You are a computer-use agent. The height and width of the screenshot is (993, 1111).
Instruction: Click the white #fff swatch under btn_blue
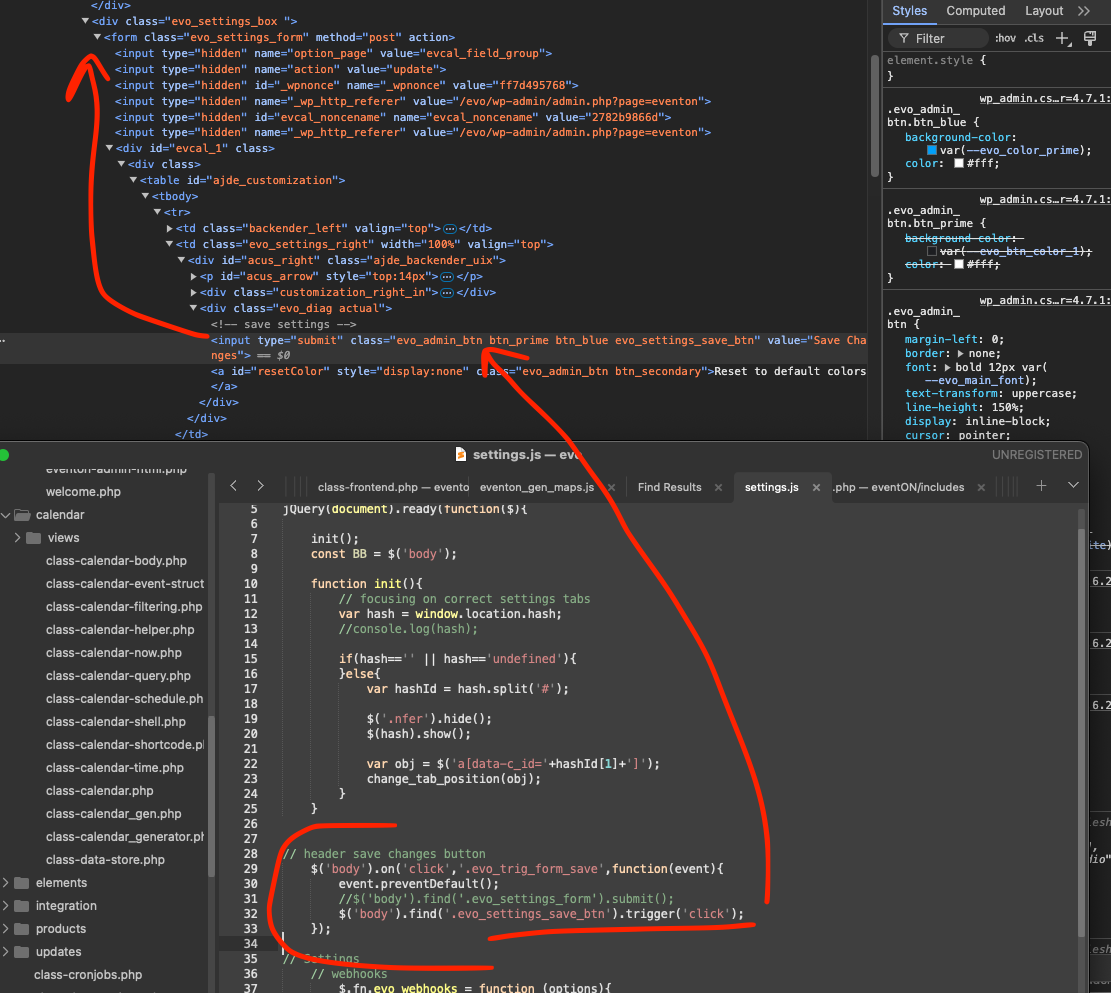[x=959, y=164]
